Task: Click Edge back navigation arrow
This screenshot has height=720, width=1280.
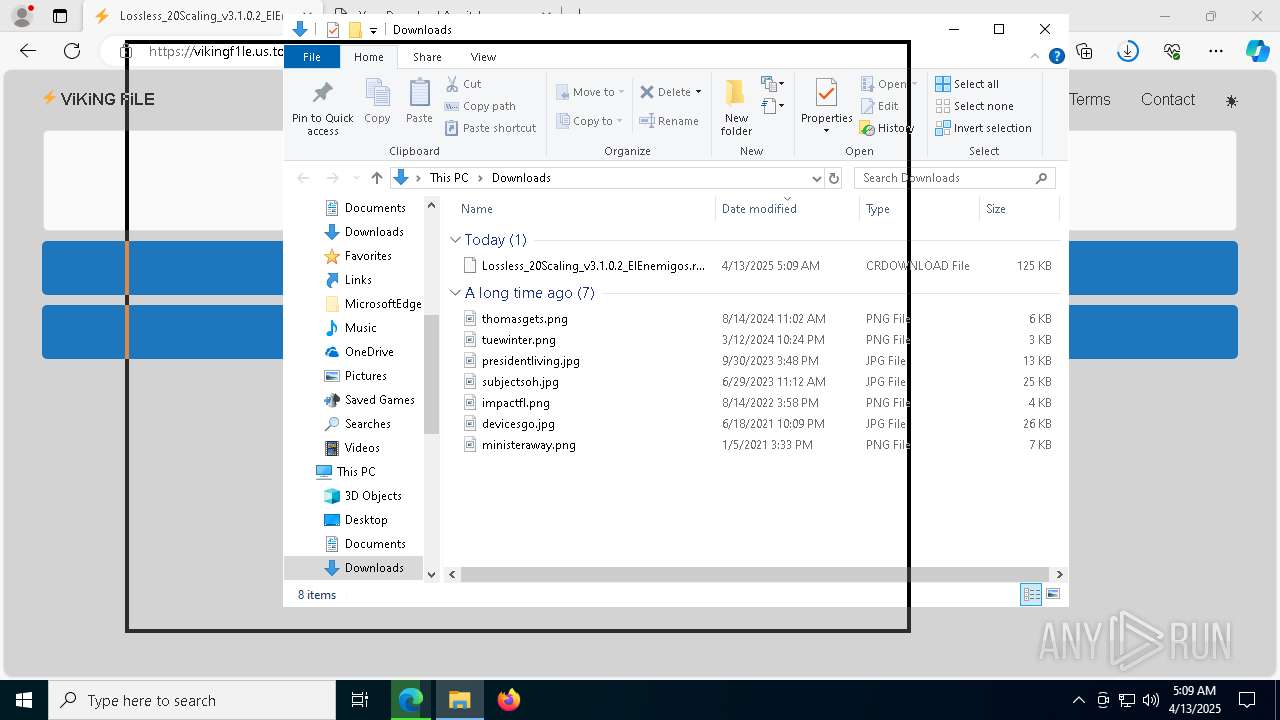Action: [28, 50]
